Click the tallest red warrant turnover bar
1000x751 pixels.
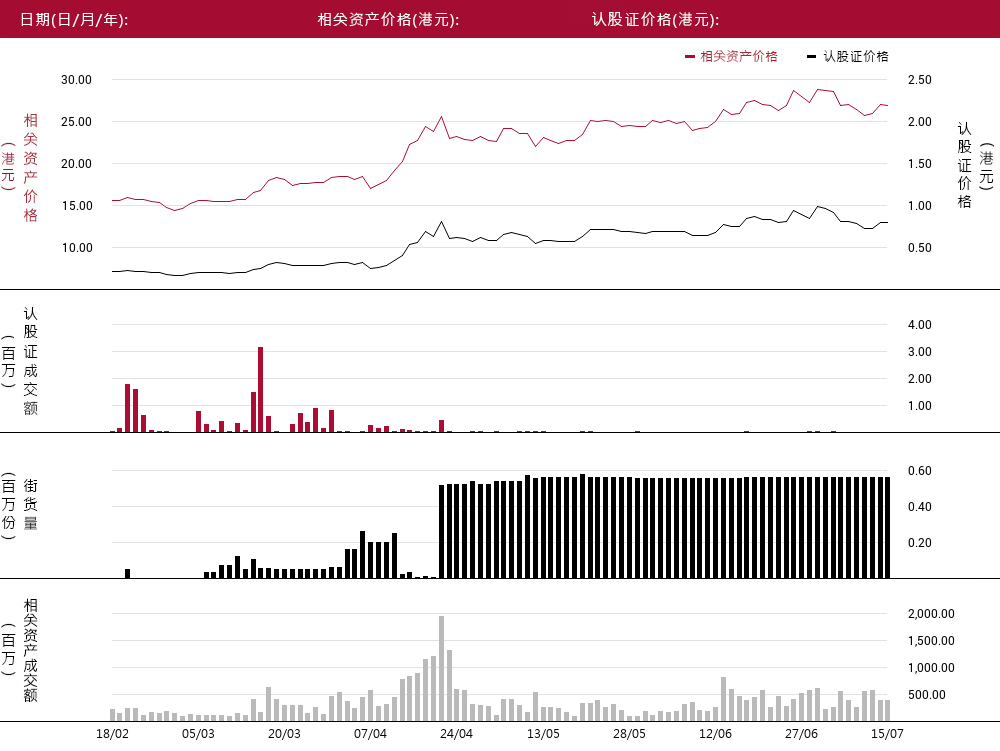click(x=261, y=390)
